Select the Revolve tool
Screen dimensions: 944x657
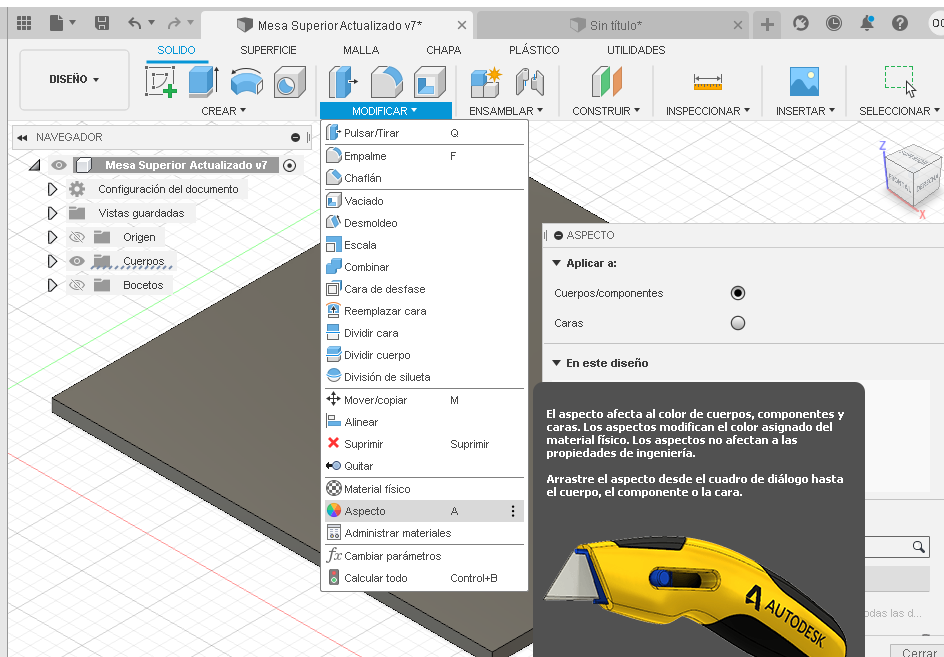247,81
